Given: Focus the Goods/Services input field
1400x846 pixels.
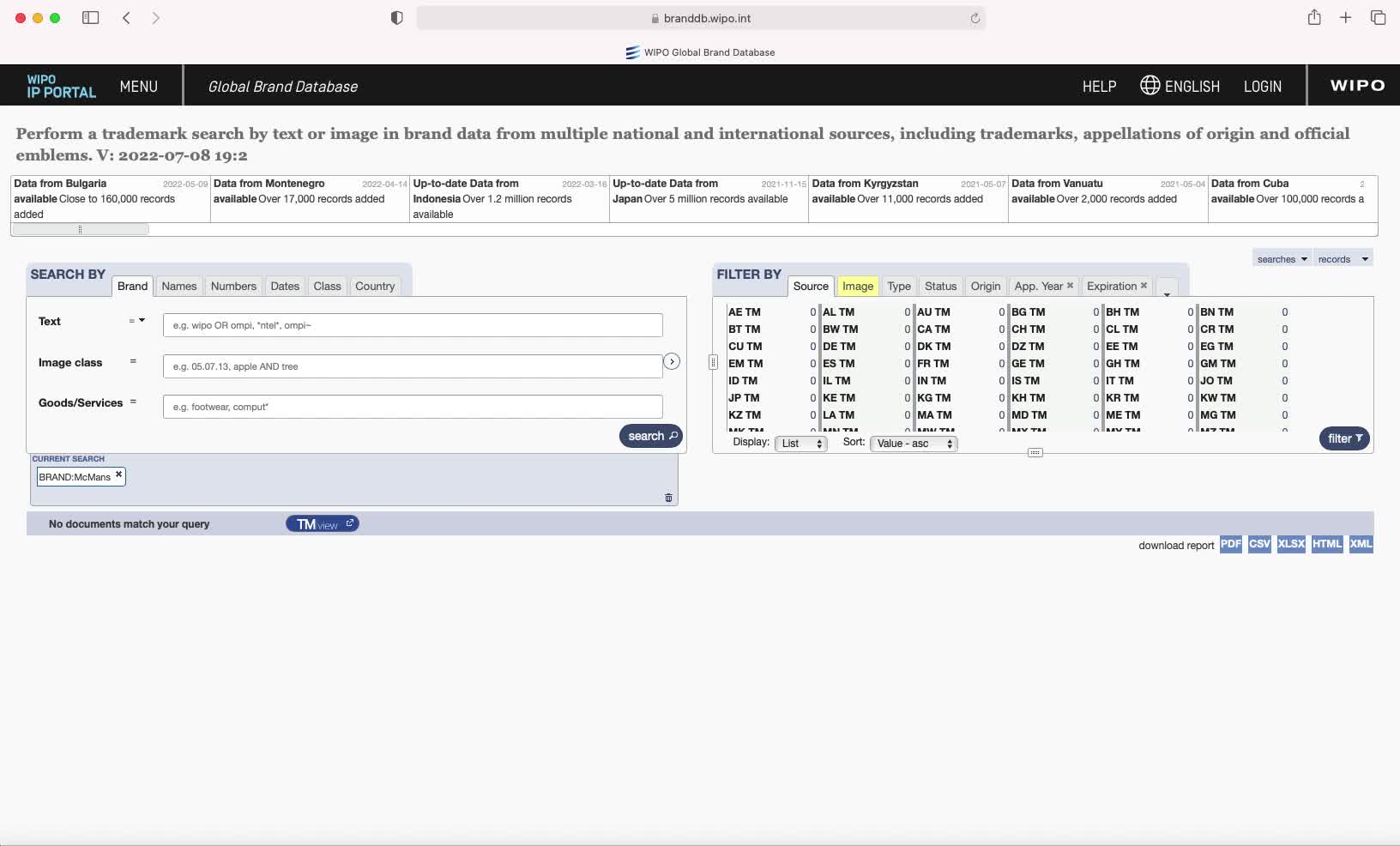Looking at the screenshot, I should click(x=413, y=407).
